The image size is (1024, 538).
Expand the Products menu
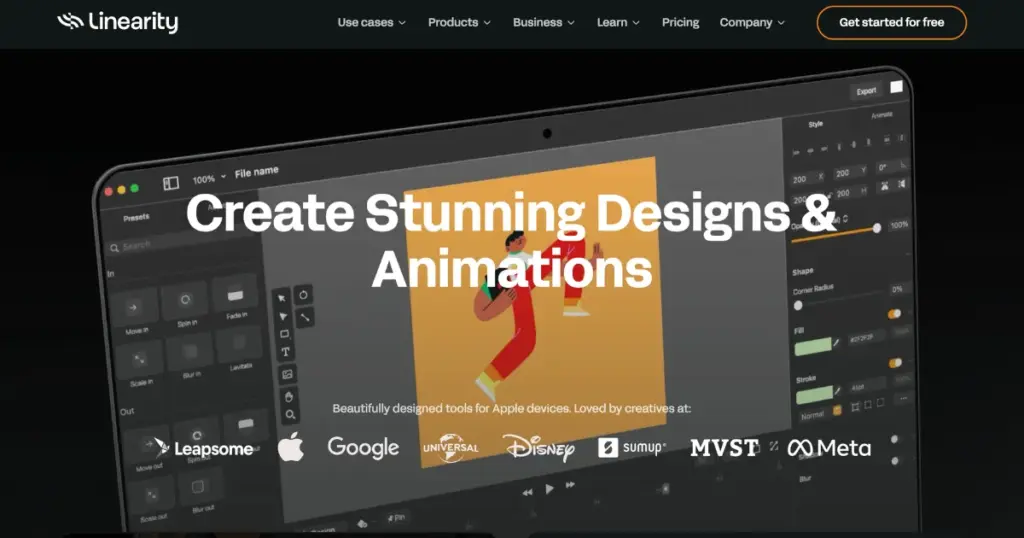tap(459, 22)
